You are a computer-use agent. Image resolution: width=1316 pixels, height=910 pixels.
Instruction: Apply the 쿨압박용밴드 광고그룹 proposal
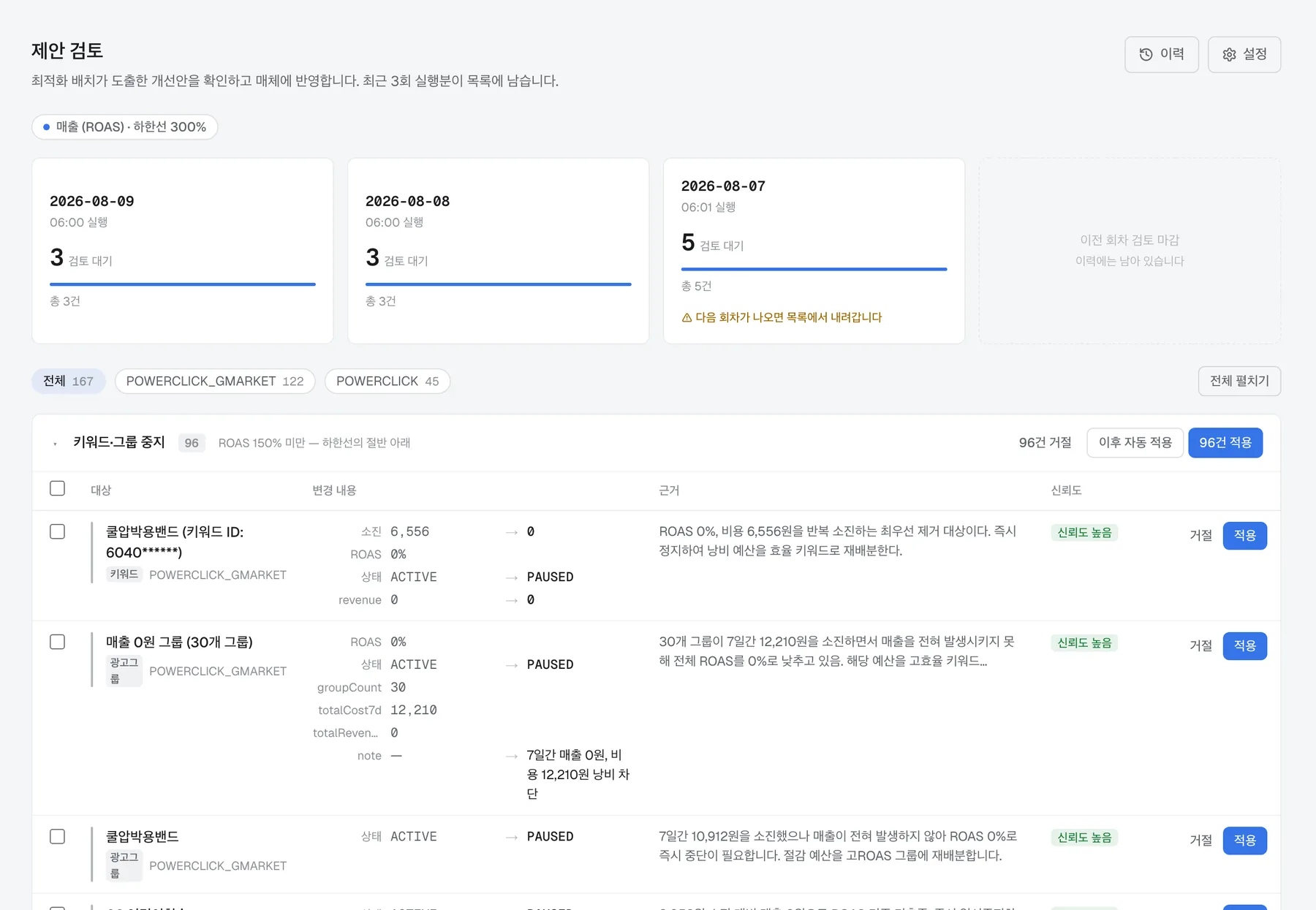(x=1244, y=840)
